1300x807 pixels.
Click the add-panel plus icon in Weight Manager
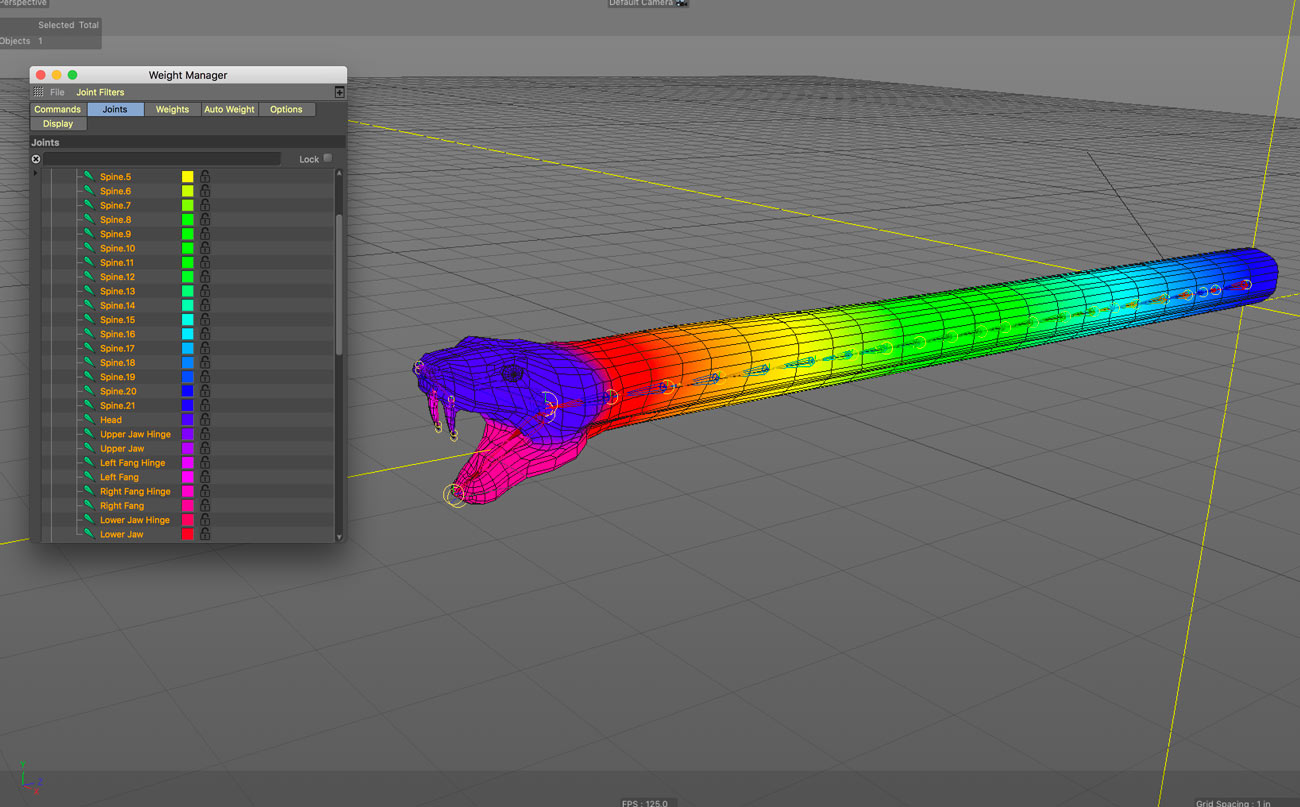click(340, 92)
